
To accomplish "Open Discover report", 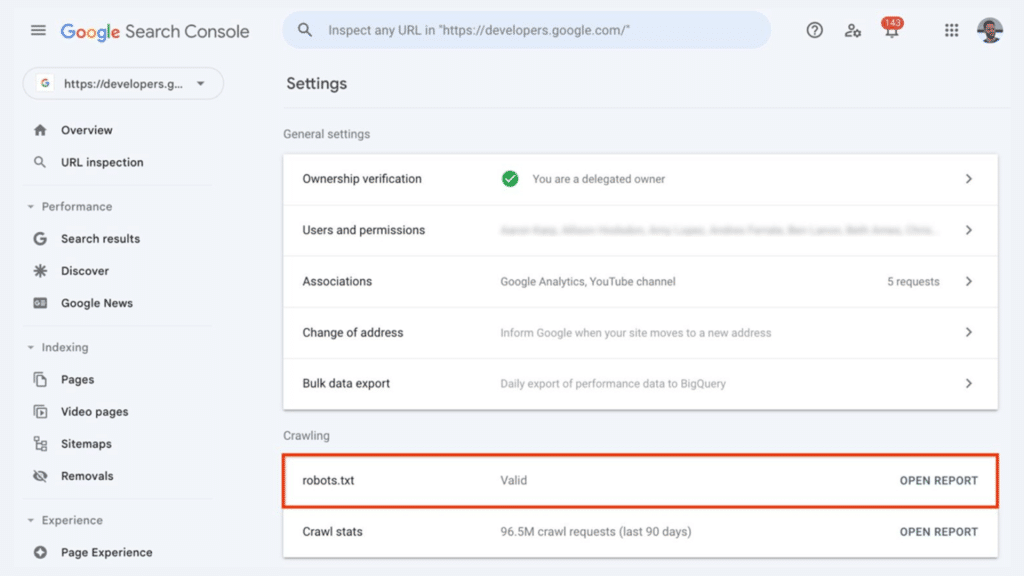I will pyautogui.click(x=85, y=270).
